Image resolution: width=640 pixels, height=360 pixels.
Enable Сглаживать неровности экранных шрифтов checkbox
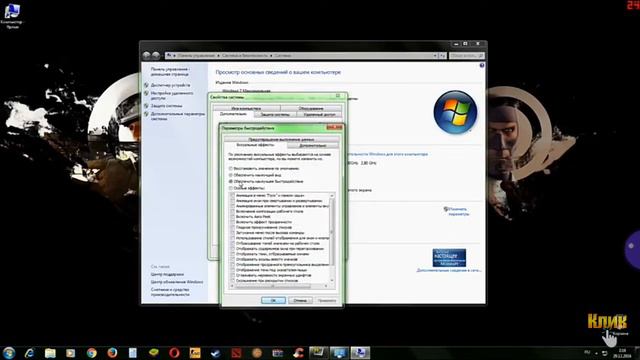[x=233, y=275]
